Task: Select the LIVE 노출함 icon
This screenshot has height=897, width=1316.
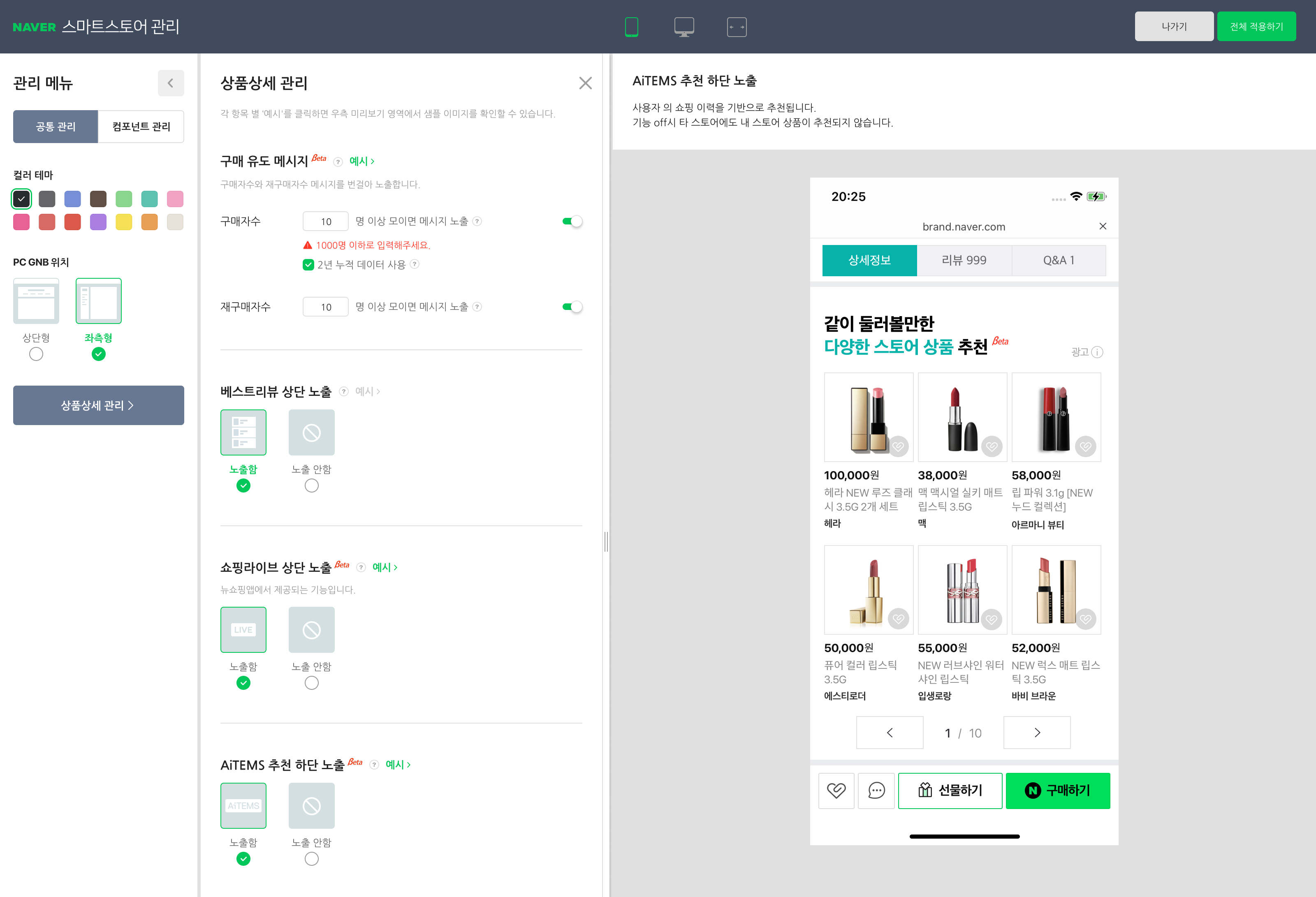Action: click(x=243, y=630)
